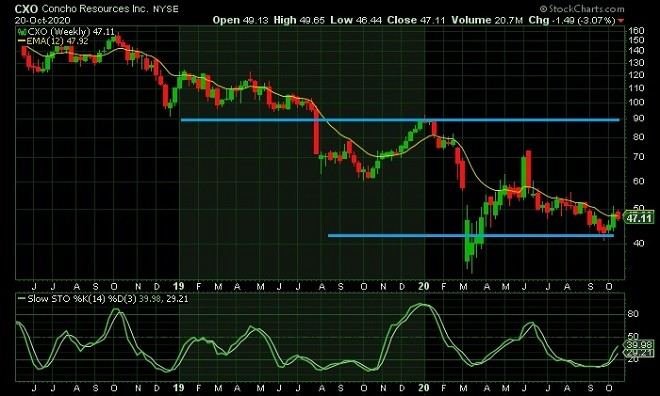Click the NYSE exchange label
The width and height of the screenshot is (660, 396).
click(165, 9)
